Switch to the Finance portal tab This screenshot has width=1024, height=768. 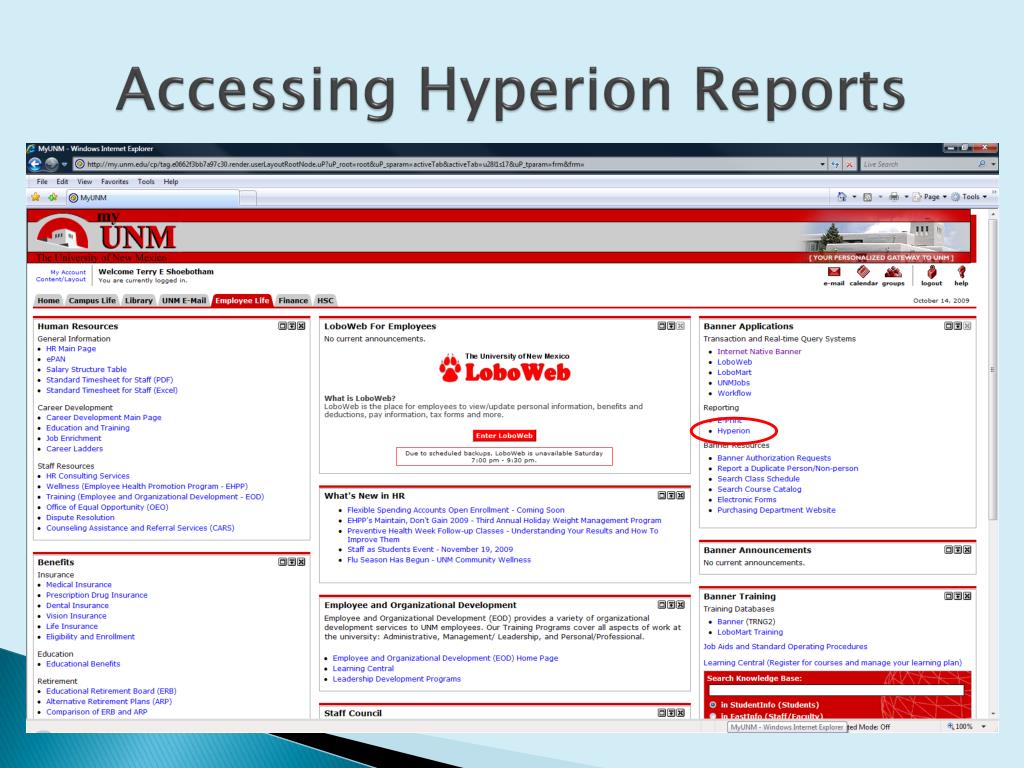pos(293,300)
